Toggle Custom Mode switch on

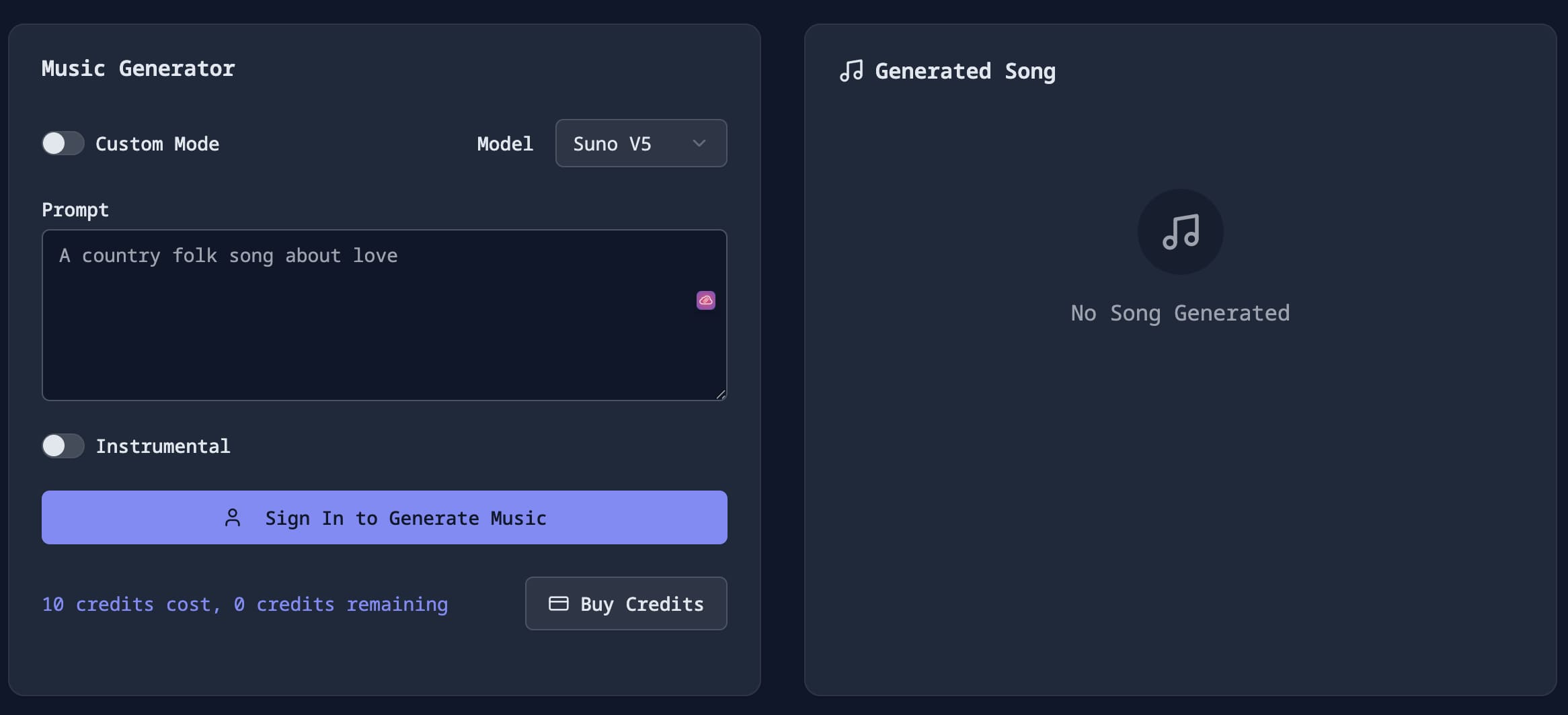point(63,143)
